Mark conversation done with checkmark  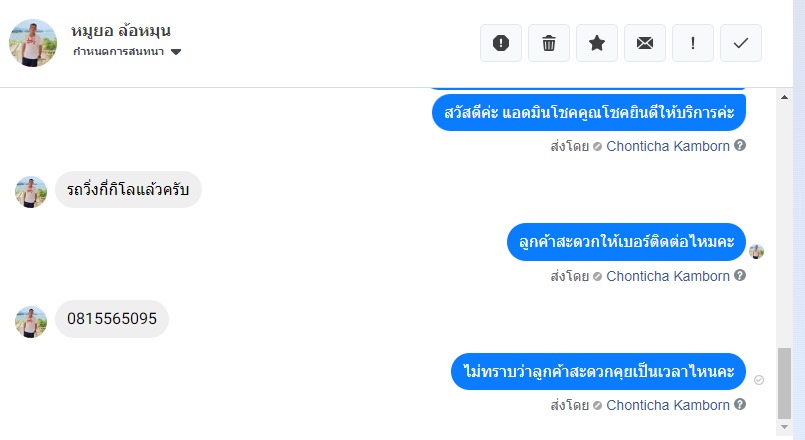click(x=741, y=43)
